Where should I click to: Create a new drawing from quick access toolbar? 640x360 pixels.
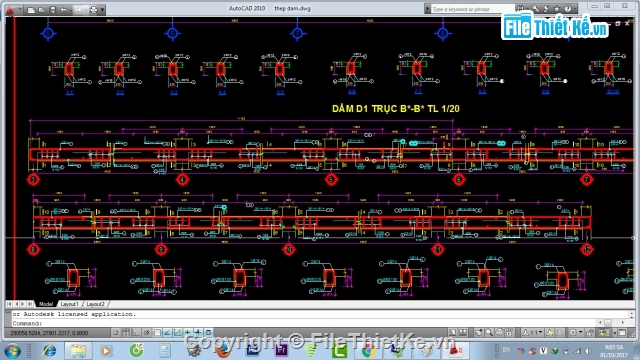point(31,9)
